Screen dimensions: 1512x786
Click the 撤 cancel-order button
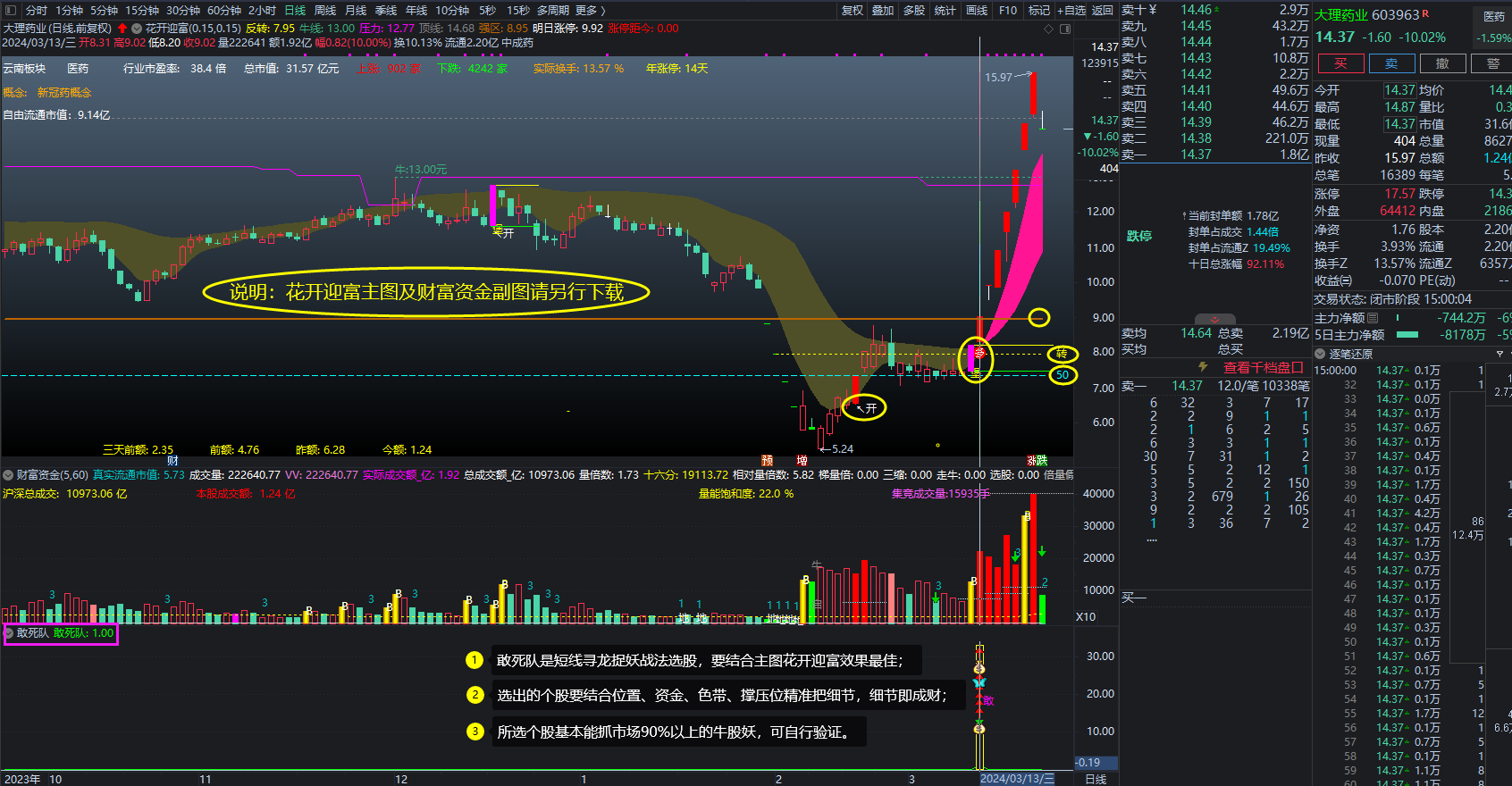pyautogui.click(x=1442, y=63)
